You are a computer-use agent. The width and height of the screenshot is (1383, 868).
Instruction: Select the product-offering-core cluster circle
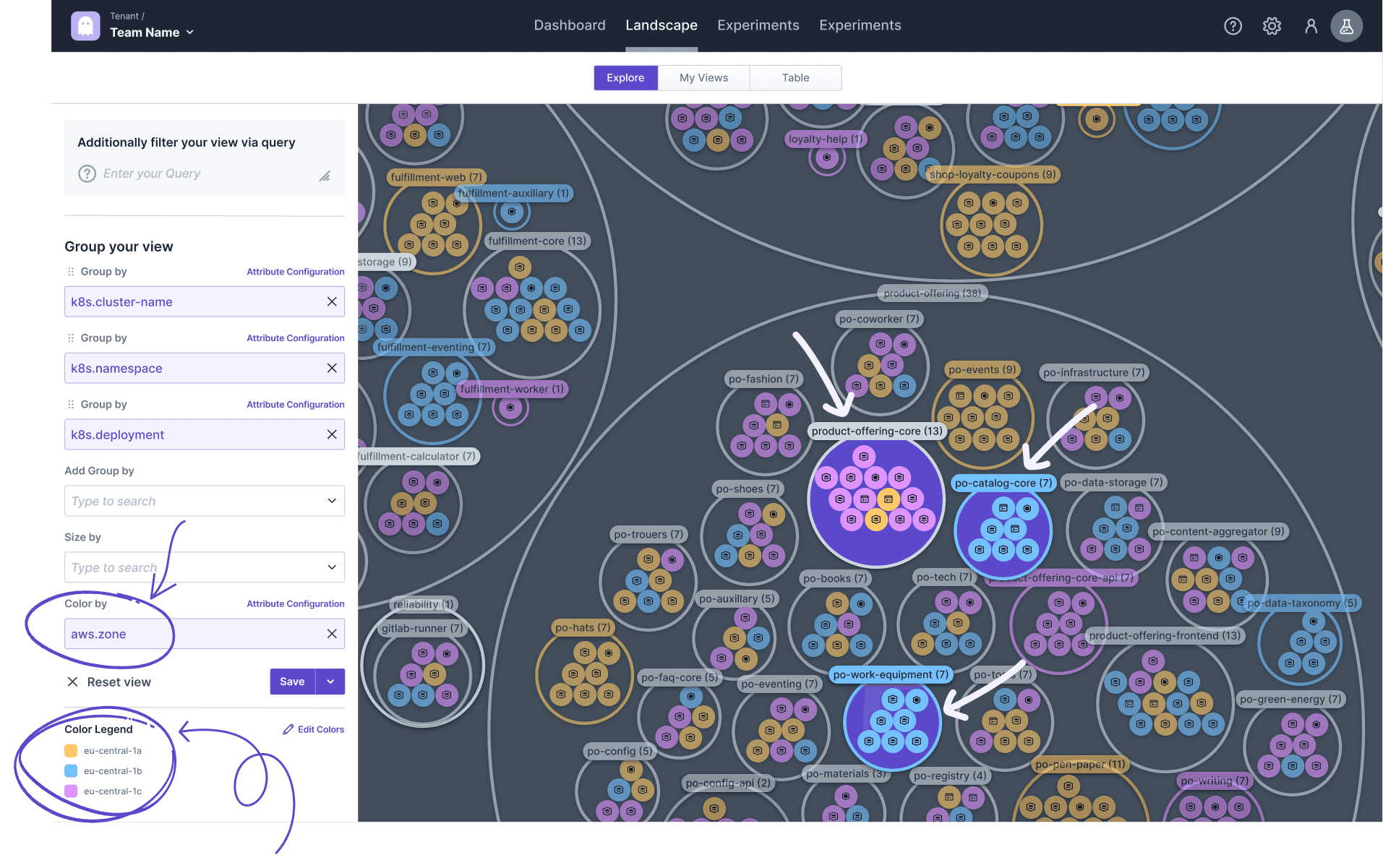[876, 499]
